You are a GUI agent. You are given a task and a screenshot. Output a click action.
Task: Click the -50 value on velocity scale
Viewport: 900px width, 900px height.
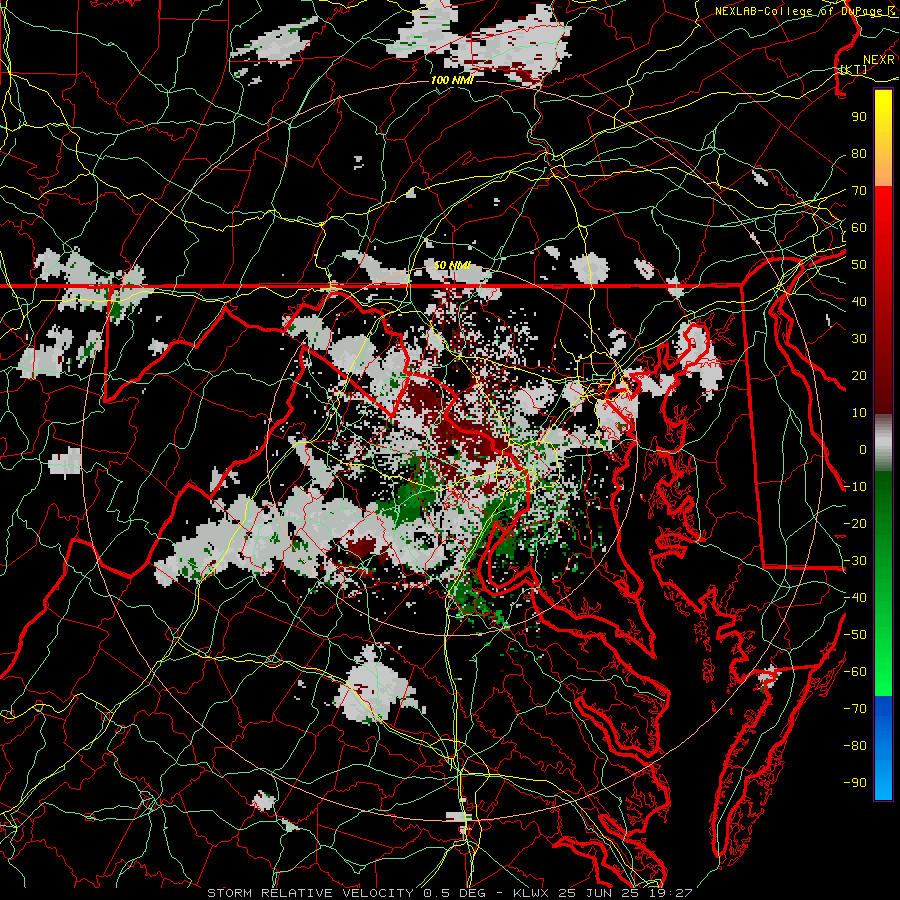tap(855, 635)
